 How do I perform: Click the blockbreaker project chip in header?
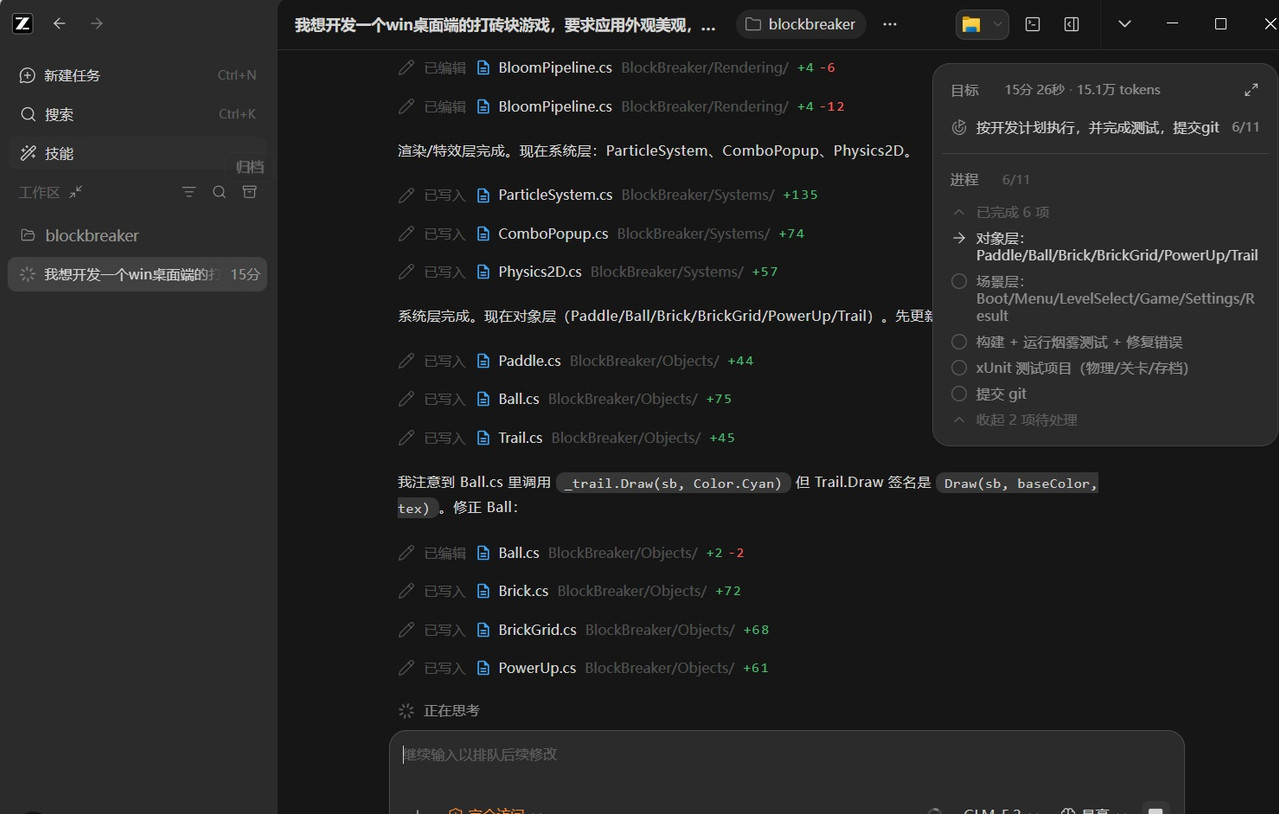pyautogui.click(x=801, y=24)
